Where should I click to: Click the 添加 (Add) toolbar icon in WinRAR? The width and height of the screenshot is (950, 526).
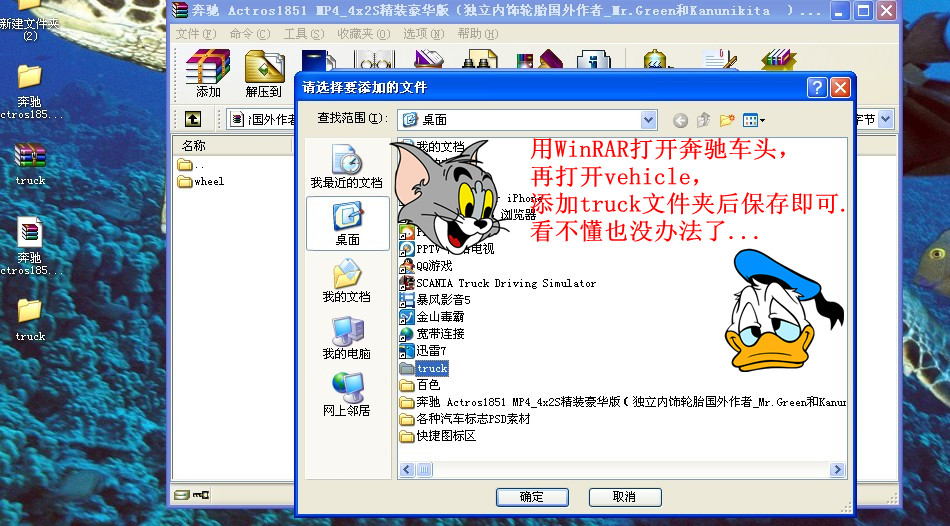coord(208,73)
